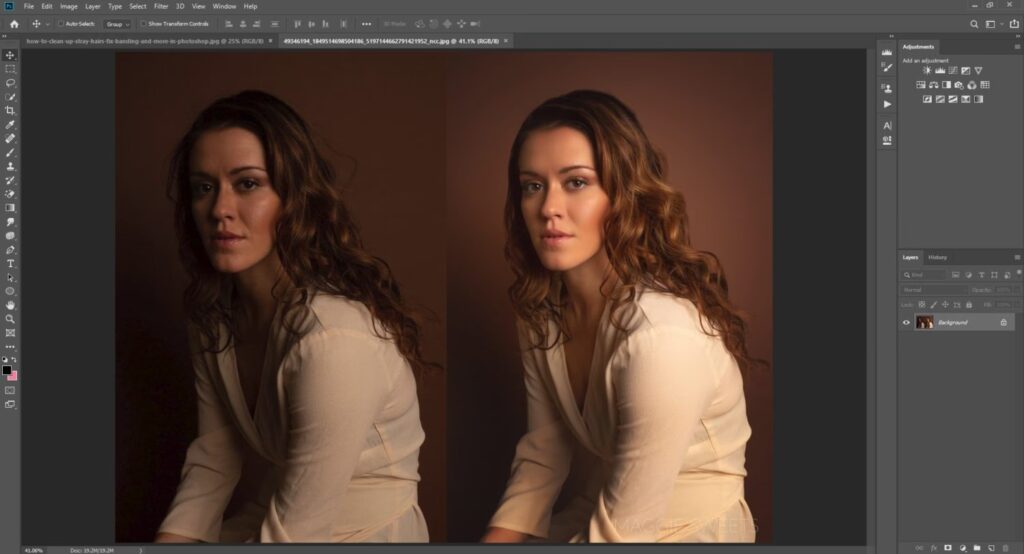Open the Filter menu
The image size is (1024, 554).
coord(161,6)
